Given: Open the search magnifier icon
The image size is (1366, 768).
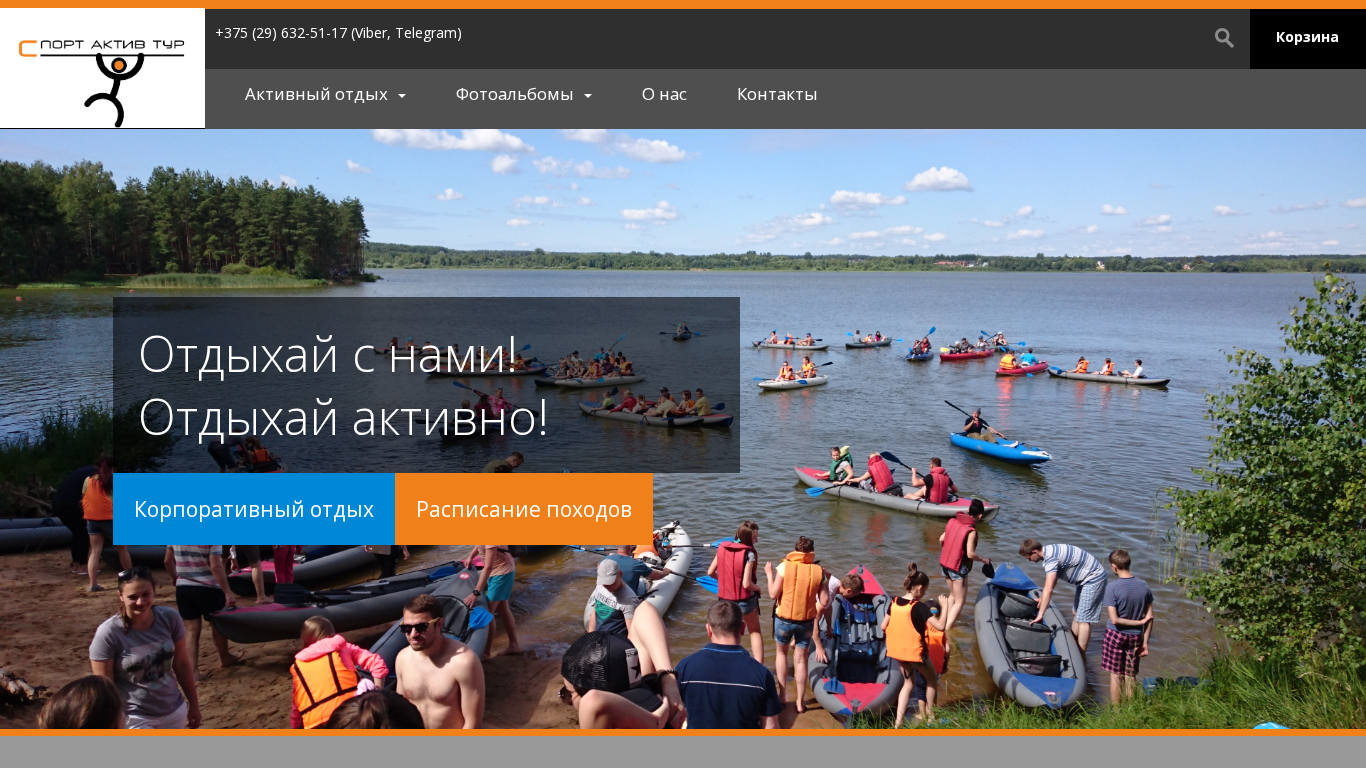Looking at the screenshot, I should (x=1224, y=38).
